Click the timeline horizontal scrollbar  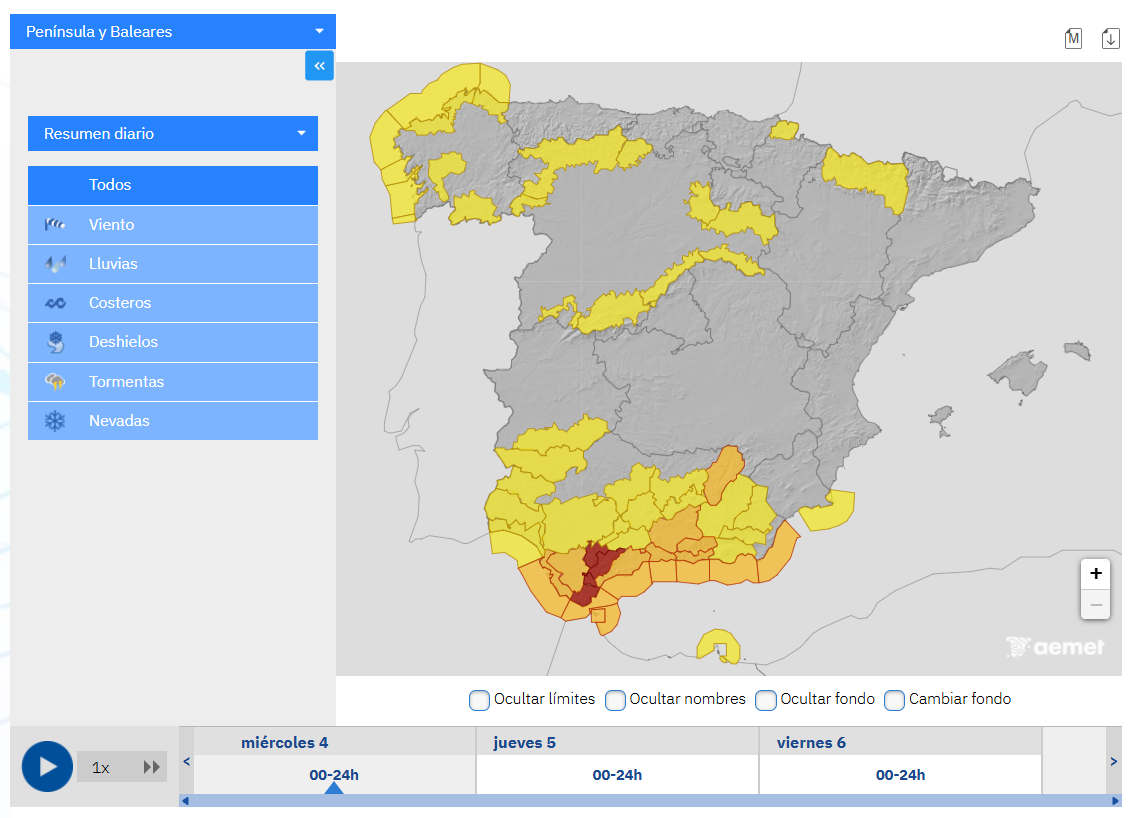(x=648, y=801)
